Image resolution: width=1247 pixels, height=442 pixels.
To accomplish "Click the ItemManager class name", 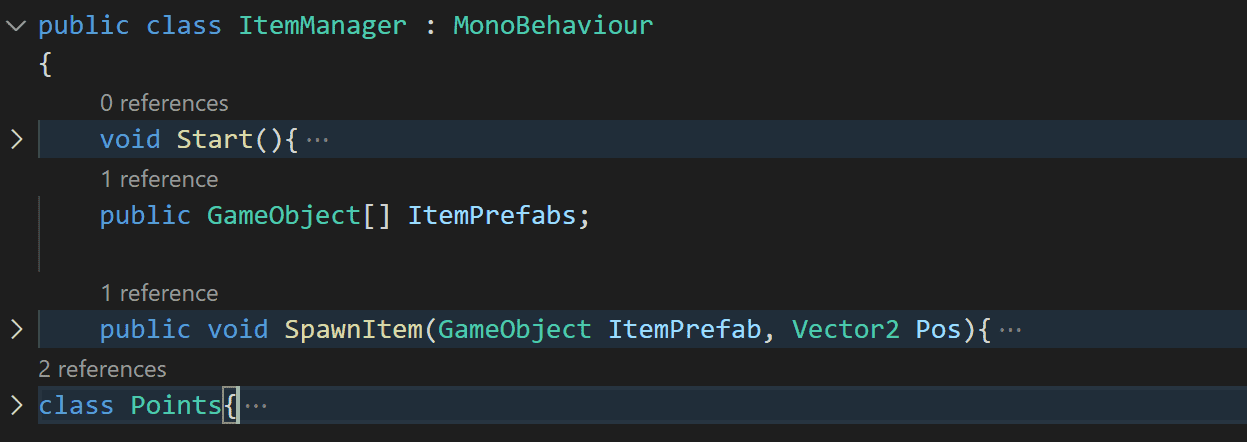I will (322, 25).
